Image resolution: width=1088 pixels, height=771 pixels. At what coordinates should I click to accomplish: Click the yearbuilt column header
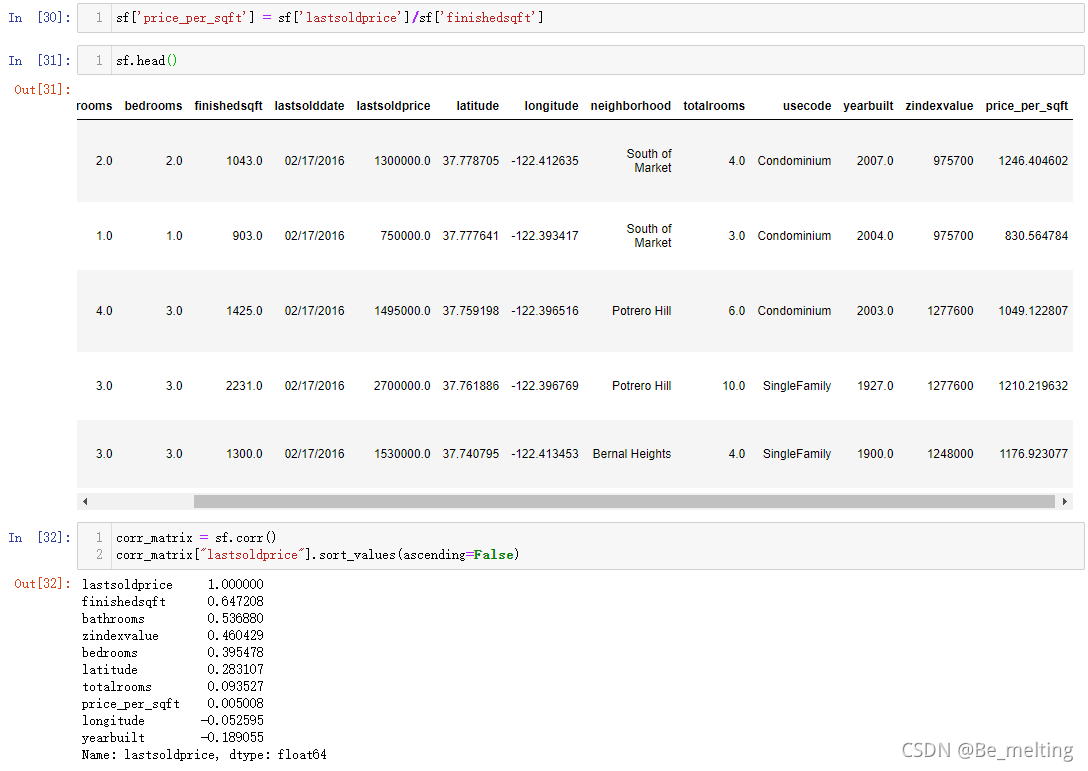tap(868, 105)
